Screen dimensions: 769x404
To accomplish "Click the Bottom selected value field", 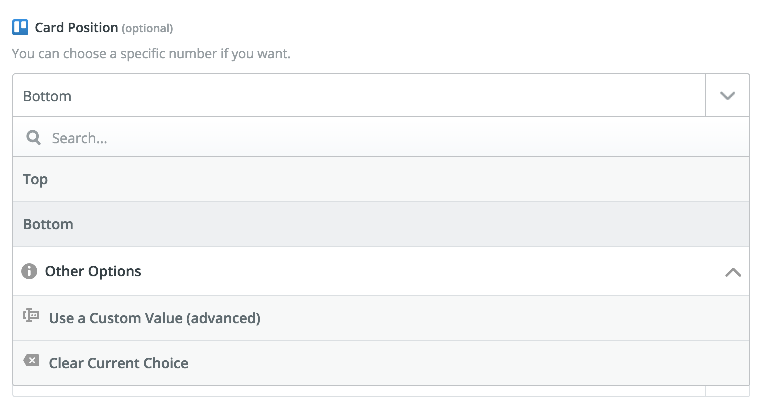I will click(359, 96).
